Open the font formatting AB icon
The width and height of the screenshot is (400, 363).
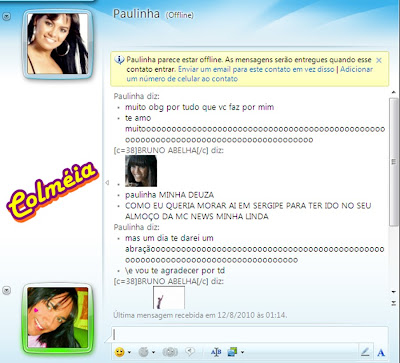[216, 352]
